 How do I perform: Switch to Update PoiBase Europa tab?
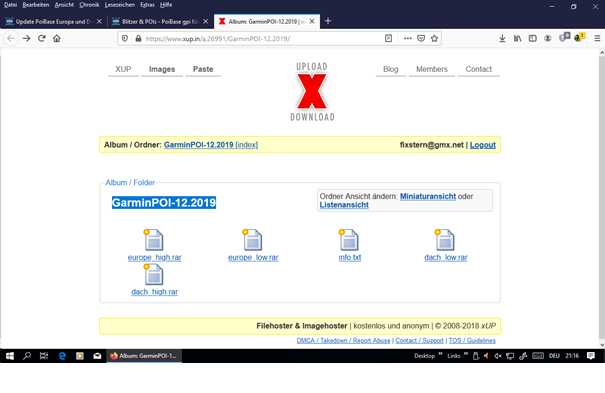[53, 21]
